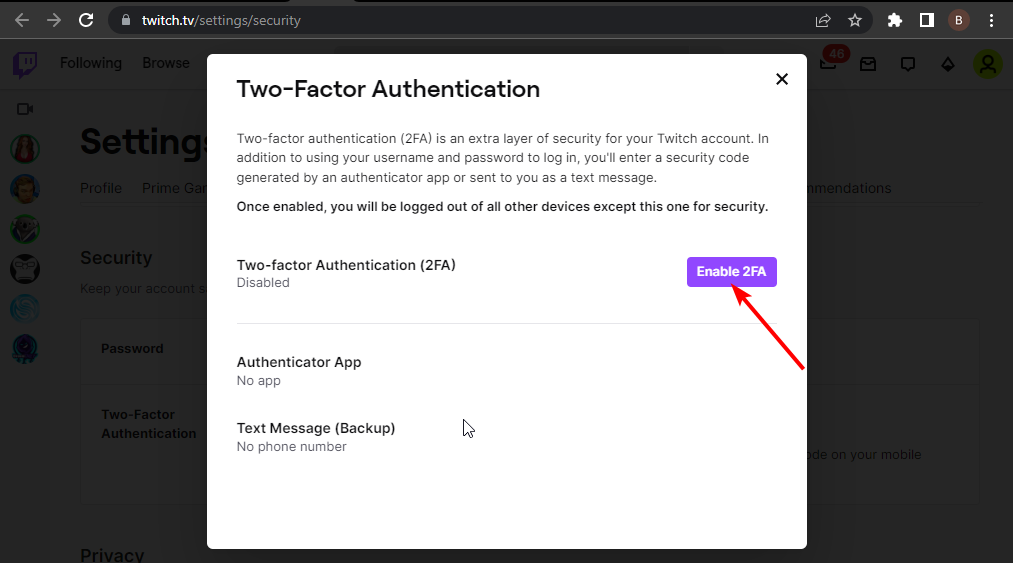1013x563 pixels.
Task: Open second followed channel avatar in sidebar
Action: tap(25, 189)
